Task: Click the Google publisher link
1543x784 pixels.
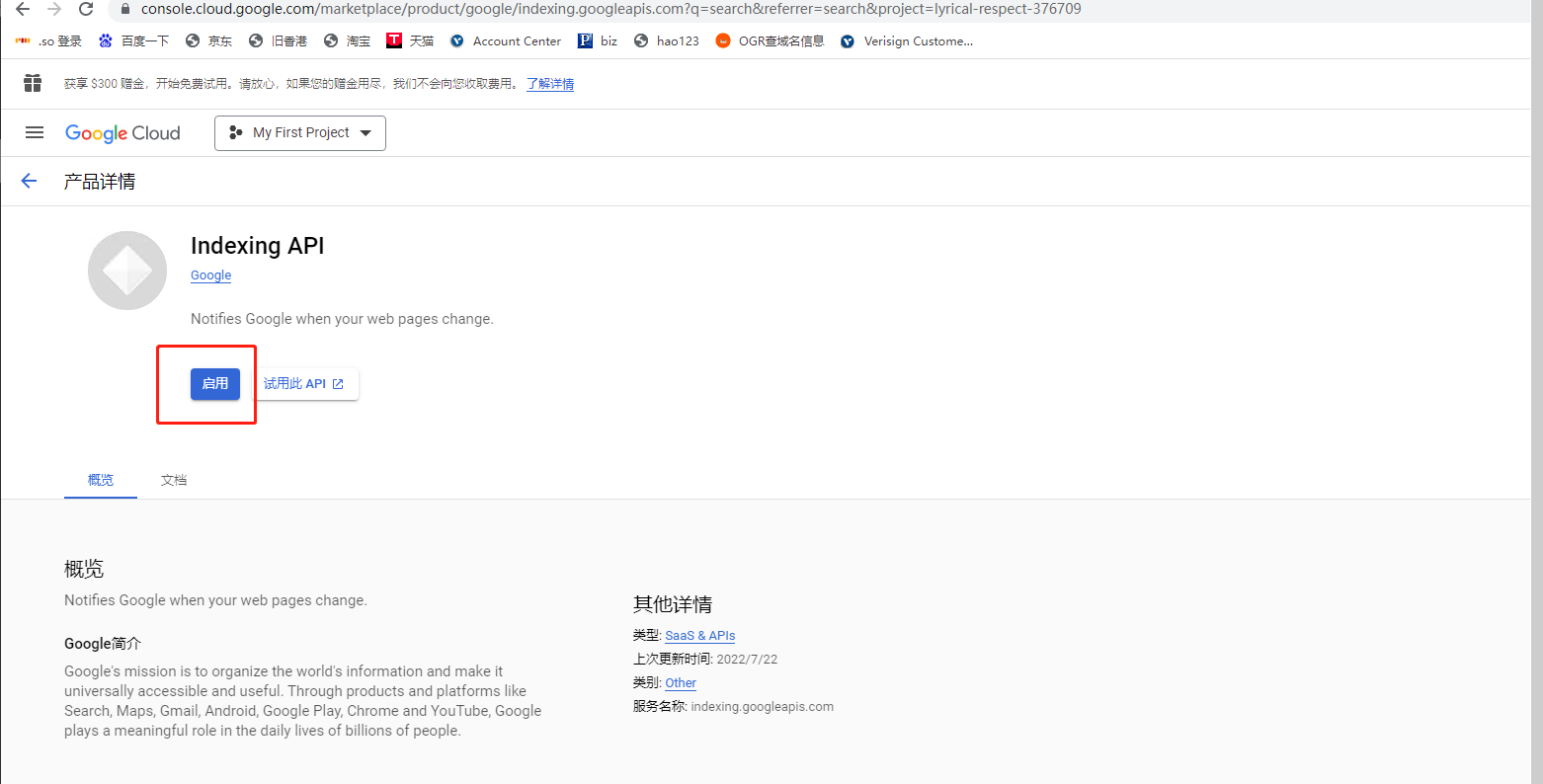Action: pyautogui.click(x=210, y=275)
